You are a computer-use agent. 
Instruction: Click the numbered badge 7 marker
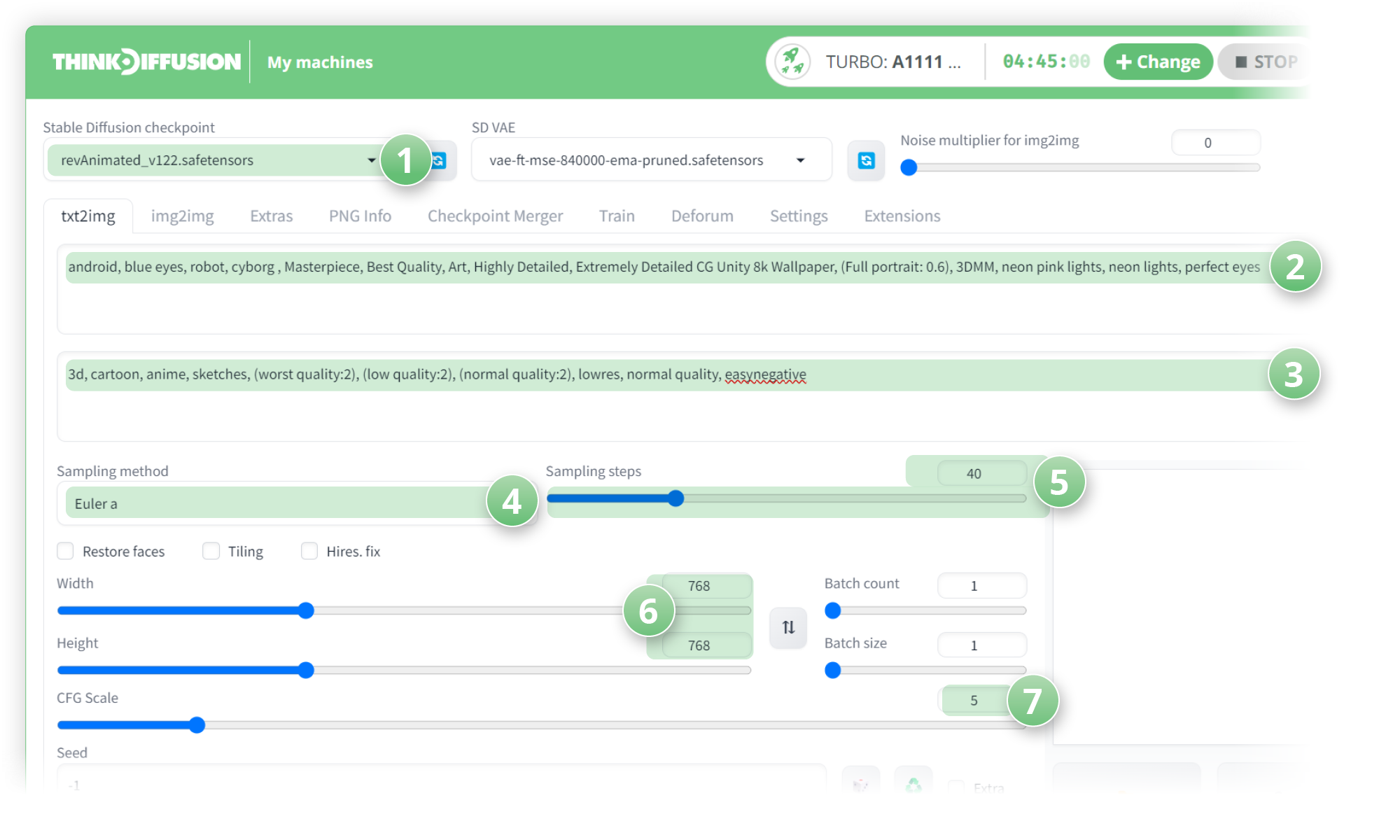tap(1032, 701)
